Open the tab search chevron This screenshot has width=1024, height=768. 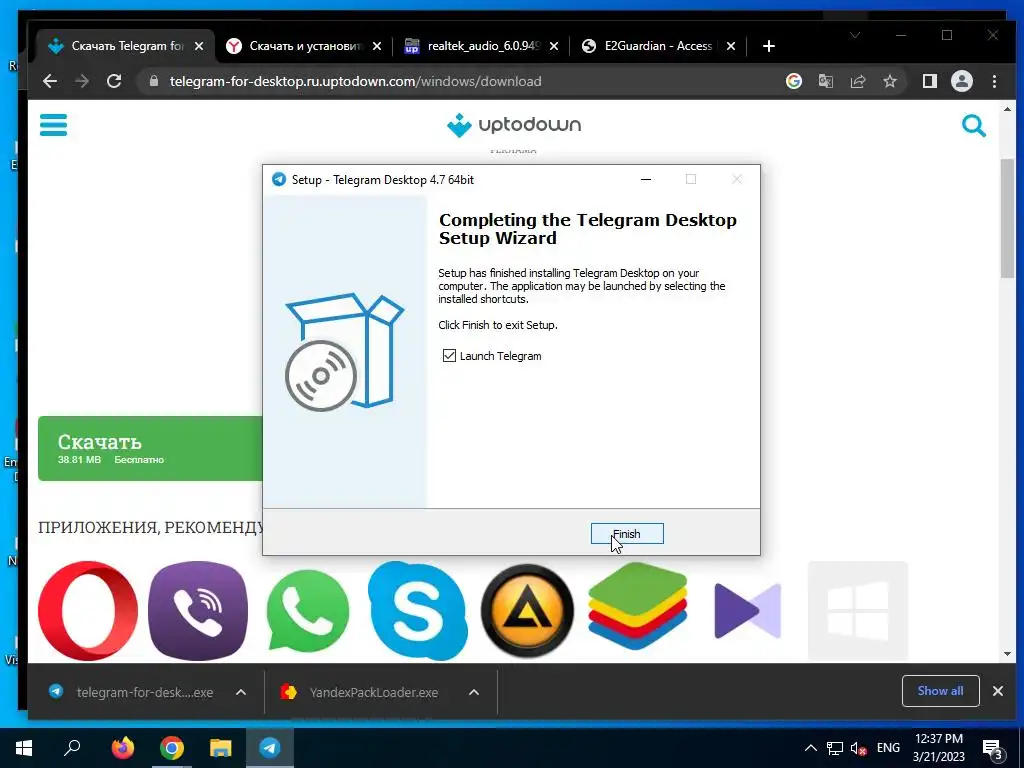tap(854, 35)
